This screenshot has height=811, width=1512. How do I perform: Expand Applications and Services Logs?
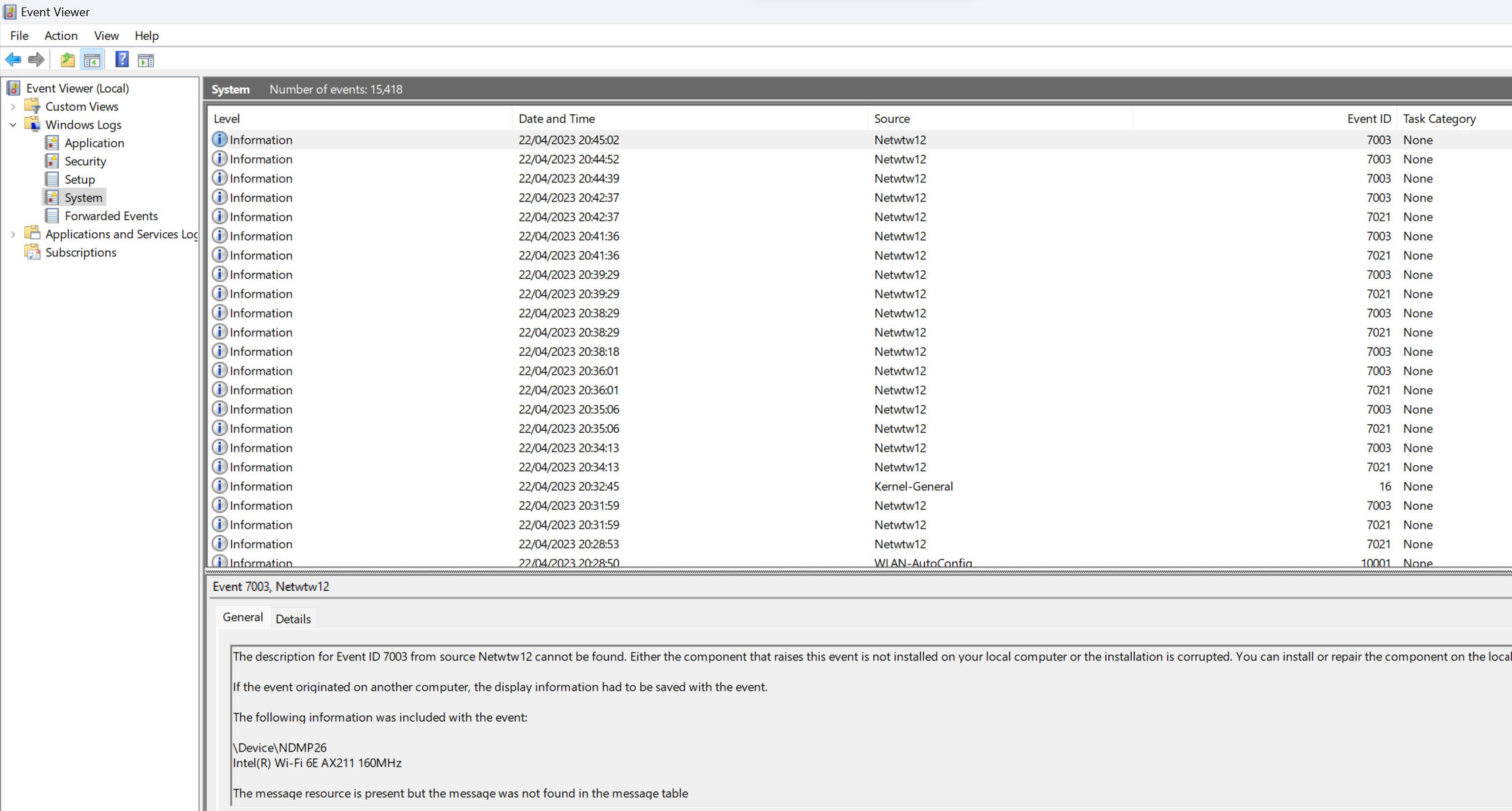(x=13, y=234)
